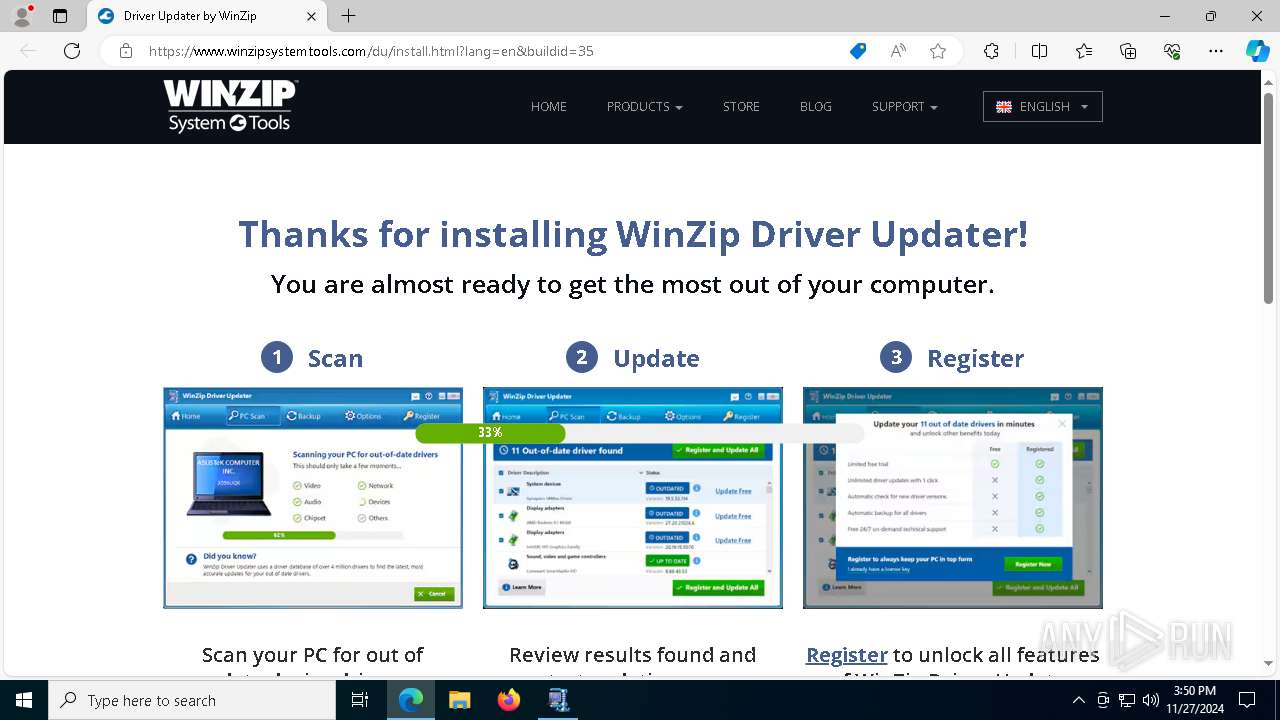Open Edge Settings and more menu

point(1216,51)
